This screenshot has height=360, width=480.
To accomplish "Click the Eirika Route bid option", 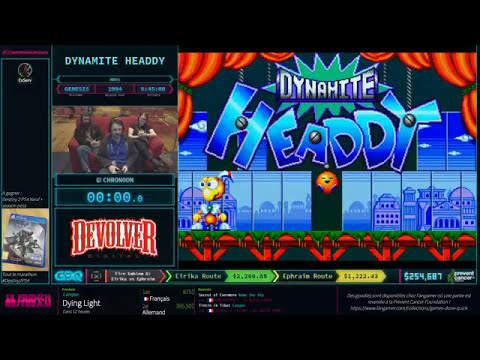I will (198, 276).
